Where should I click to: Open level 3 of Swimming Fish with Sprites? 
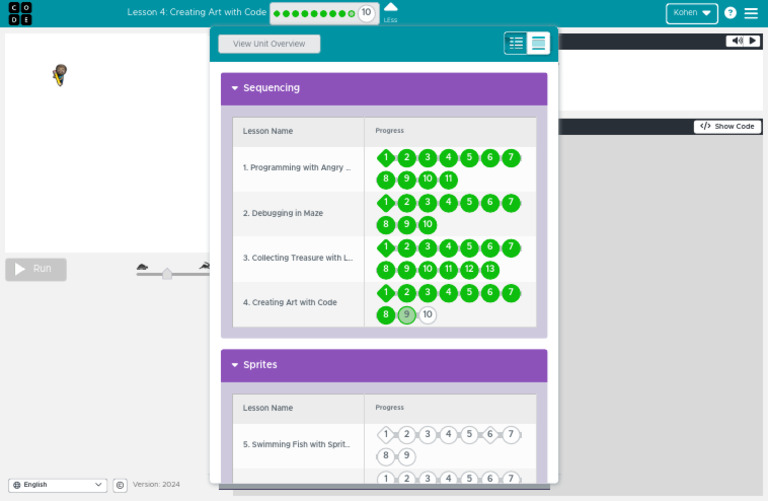[x=428, y=434]
